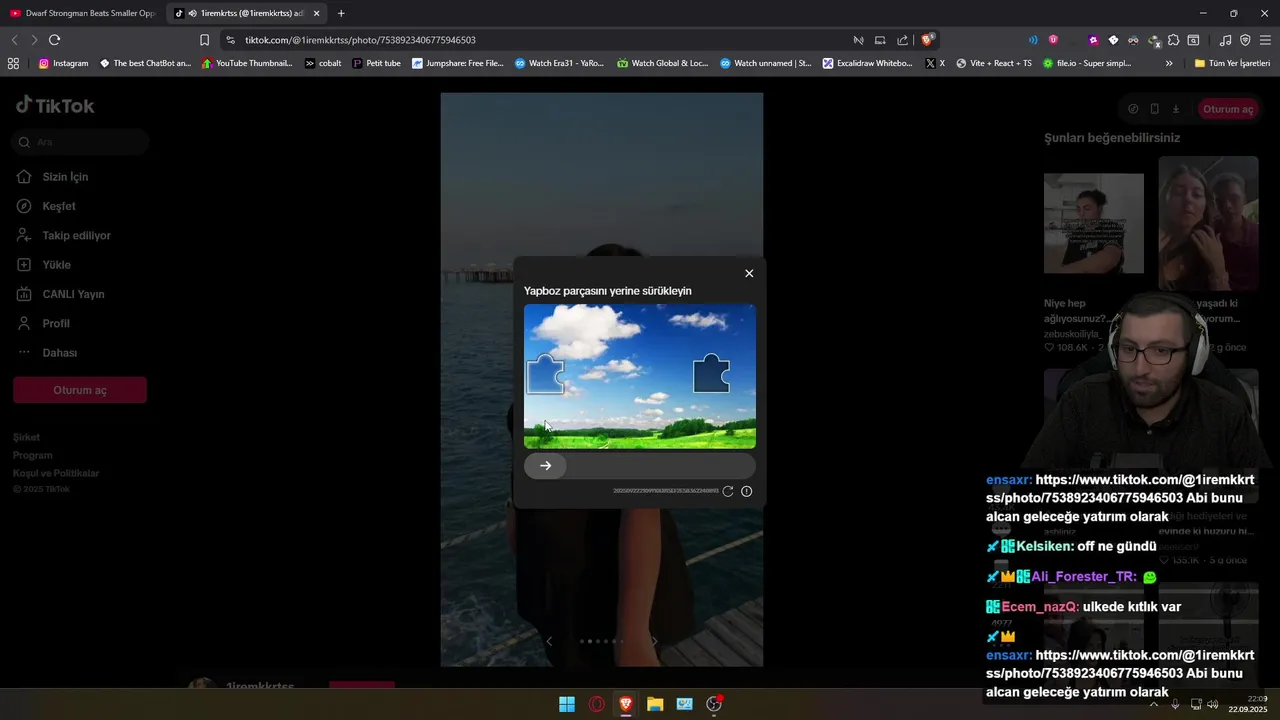Click top-right Oturum aç button
The height and width of the screenshot is (720, 1280).
point(1228,109)
